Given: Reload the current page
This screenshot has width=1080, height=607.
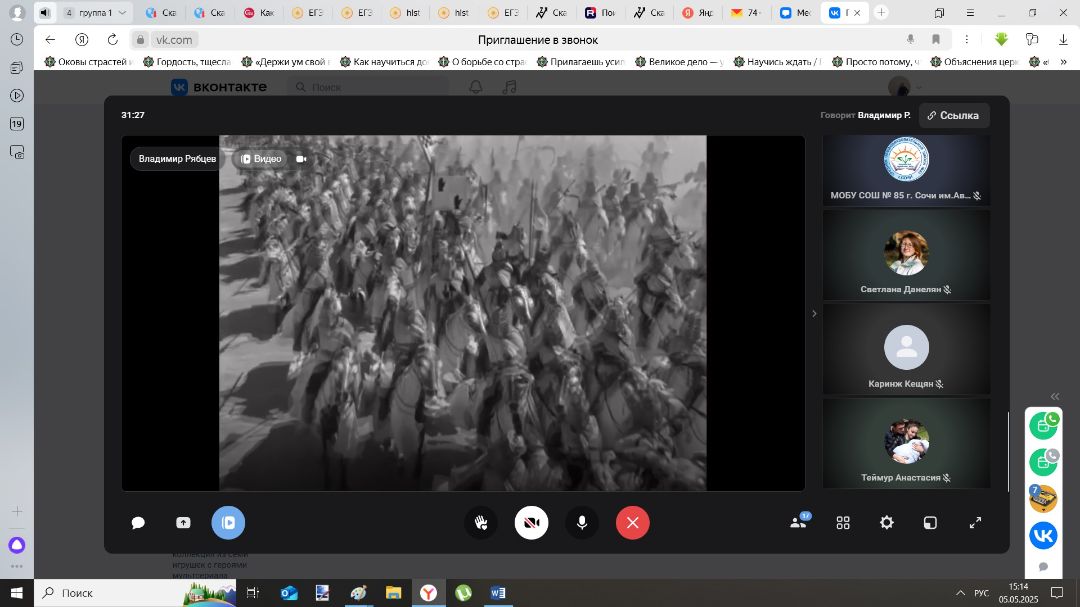Looking at the screenshot, I should [112, 39].
